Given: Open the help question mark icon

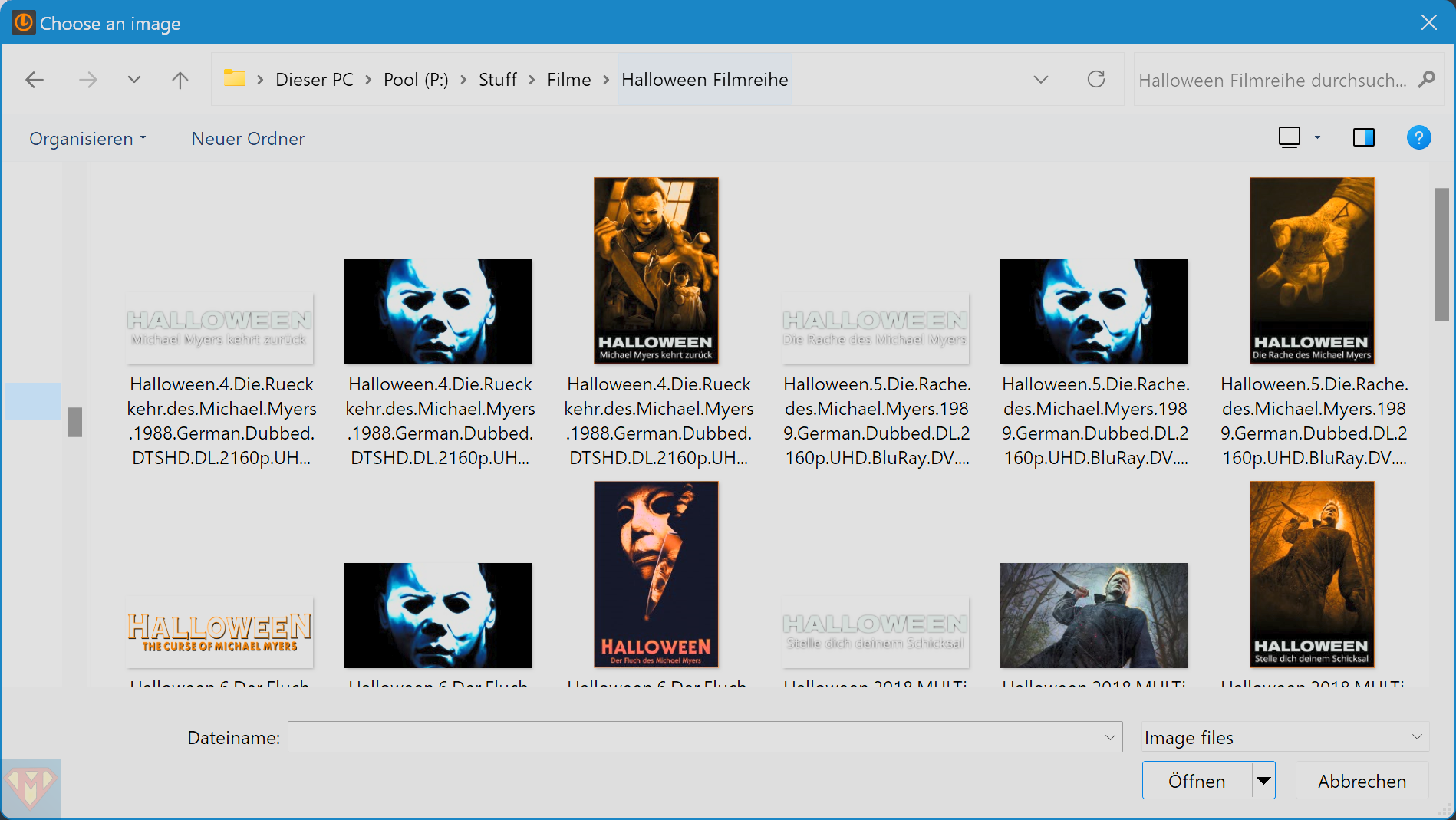Looking at the screenshot, I should tap(1418, 138).
